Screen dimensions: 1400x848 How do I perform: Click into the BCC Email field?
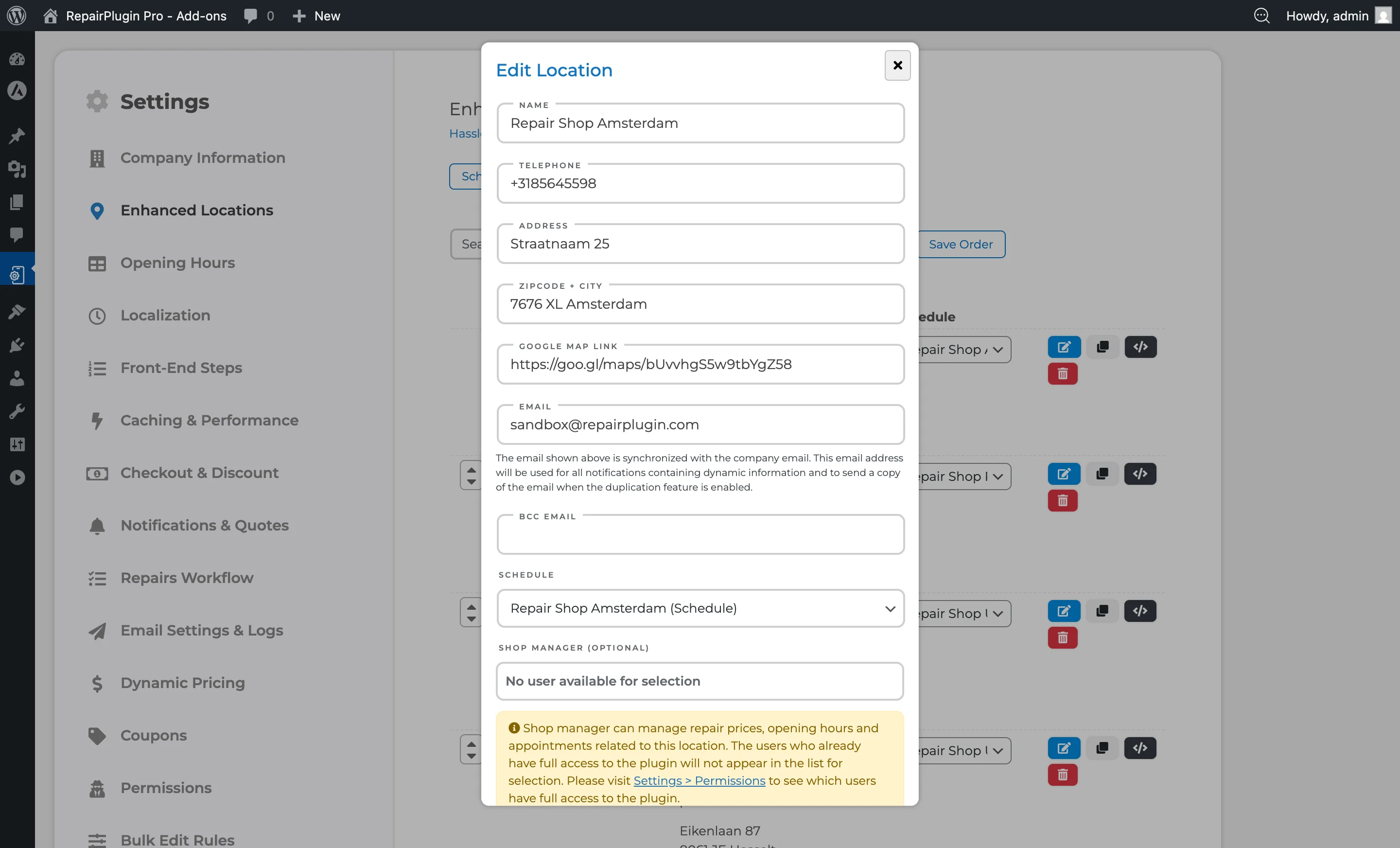[x=700, y=535]
